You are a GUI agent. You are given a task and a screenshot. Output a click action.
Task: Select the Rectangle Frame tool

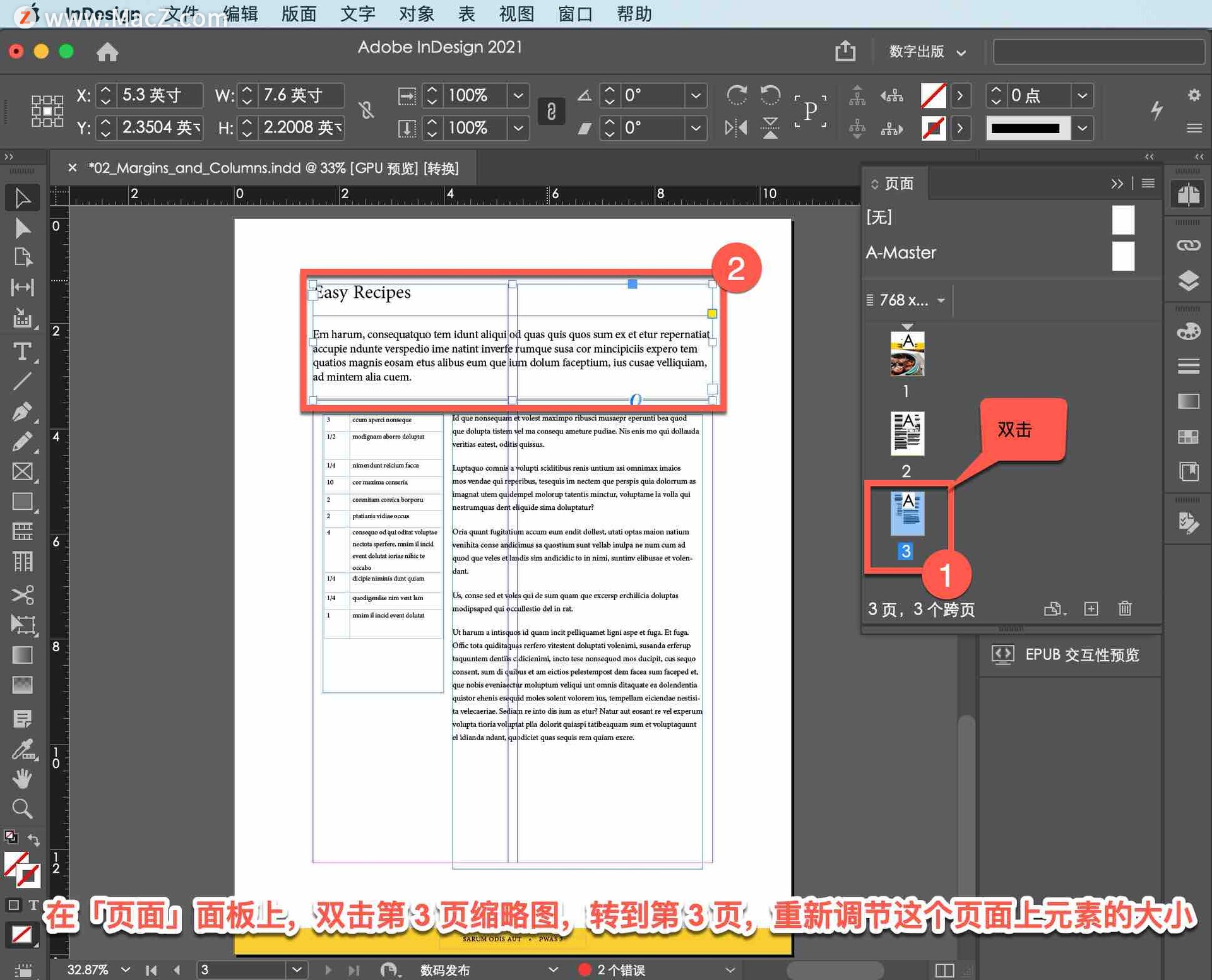pos(22,471)
